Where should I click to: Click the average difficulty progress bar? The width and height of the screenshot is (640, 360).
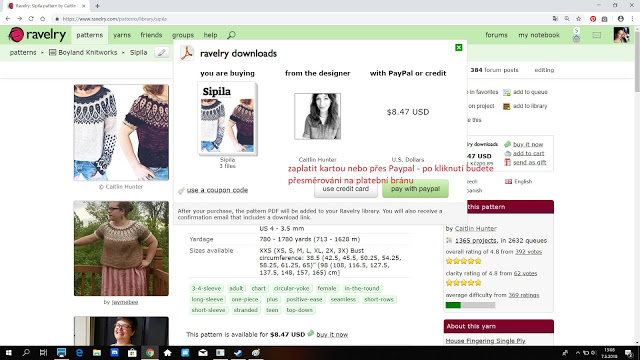tap(470, 305)
